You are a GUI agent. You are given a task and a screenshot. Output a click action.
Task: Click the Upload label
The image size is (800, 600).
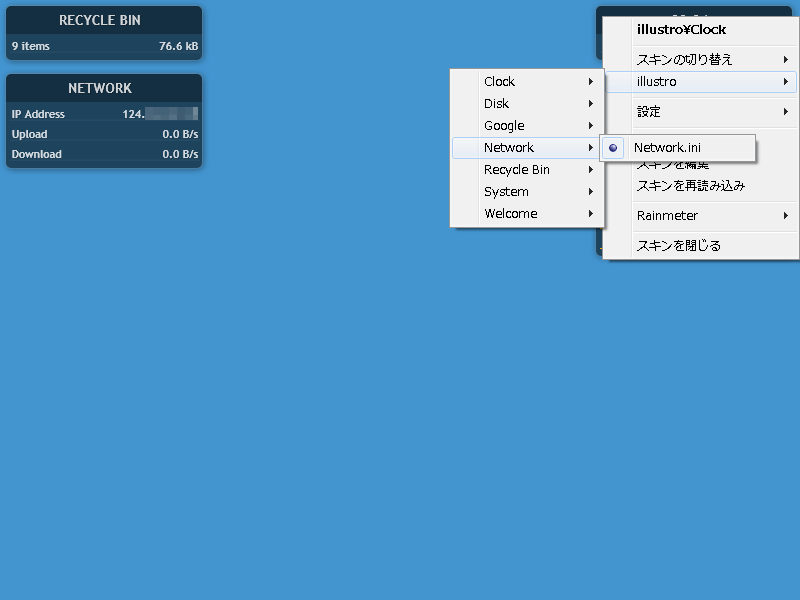click(29, 134)
